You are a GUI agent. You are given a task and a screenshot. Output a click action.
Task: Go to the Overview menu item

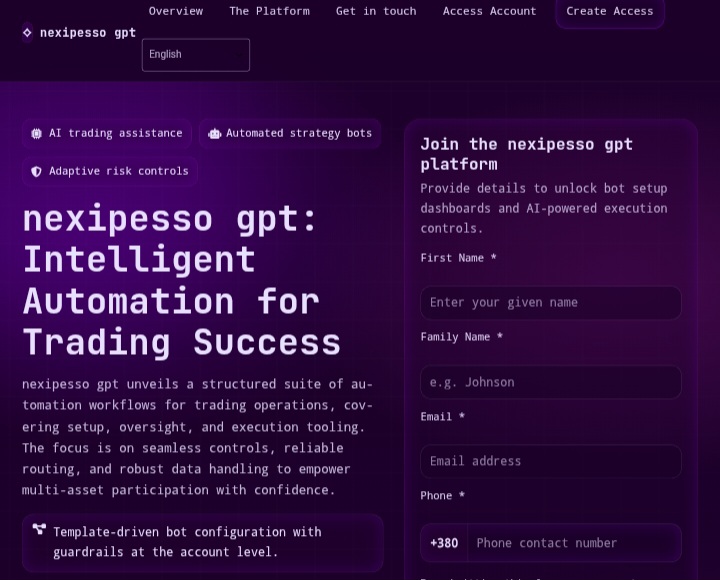[x=176, y=11]
